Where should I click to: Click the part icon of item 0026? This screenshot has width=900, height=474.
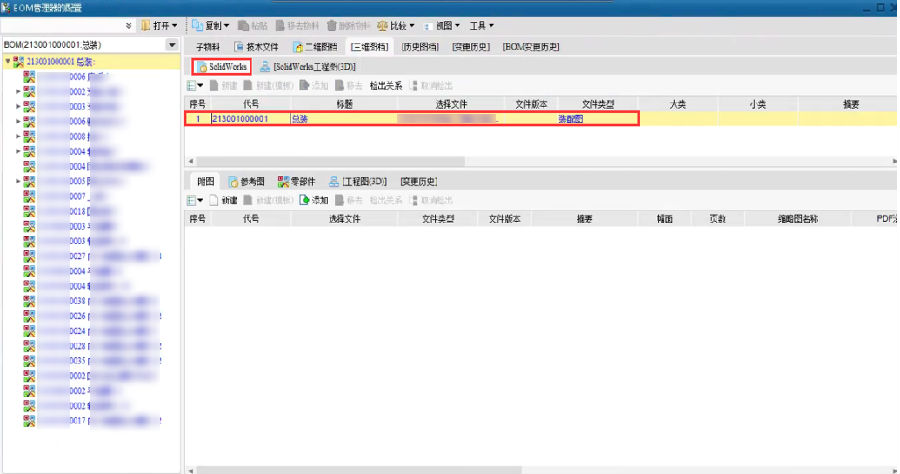point(29,316)
